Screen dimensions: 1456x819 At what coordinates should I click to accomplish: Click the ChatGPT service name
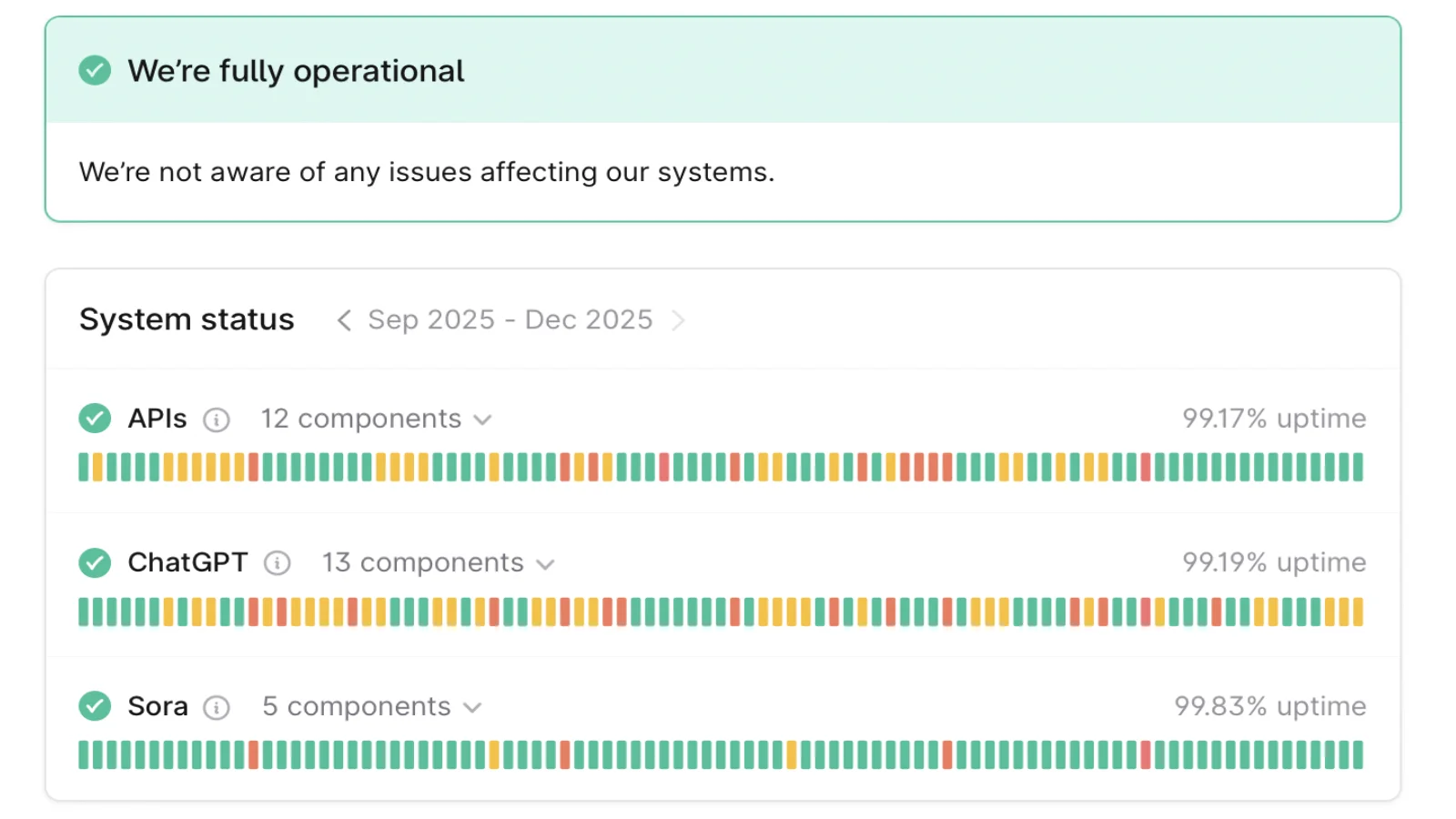pos(187,562)
